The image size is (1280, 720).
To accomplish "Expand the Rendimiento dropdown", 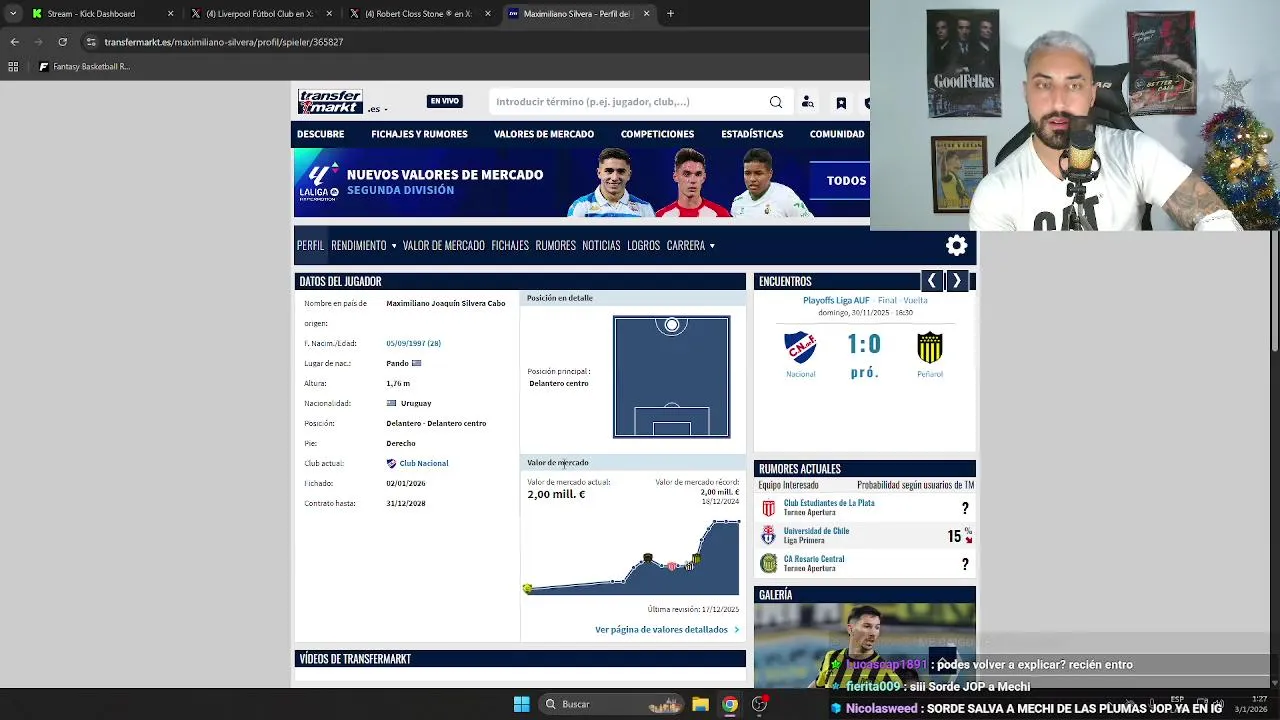I will point(364,245).
